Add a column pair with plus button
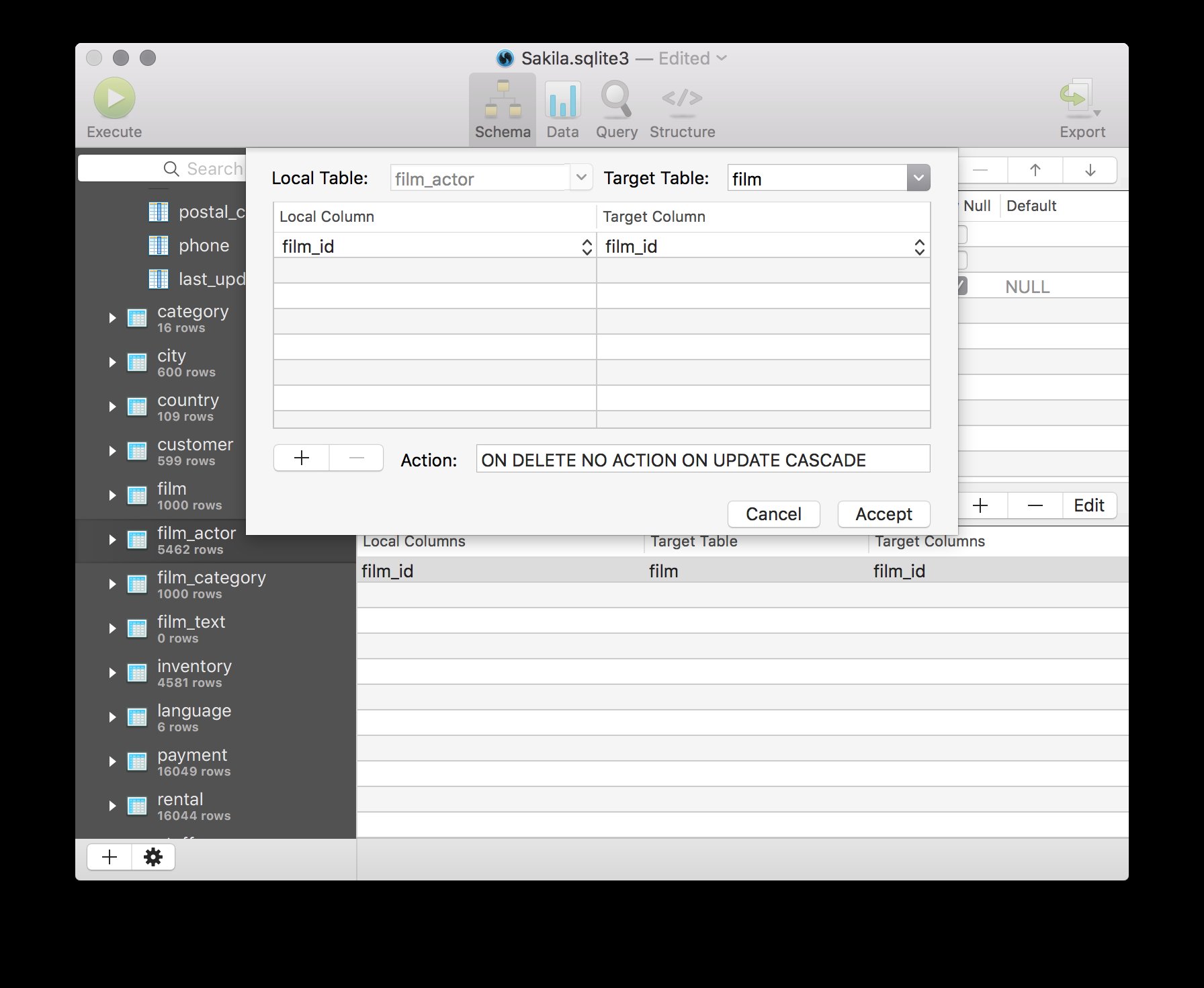The height and width of the screenshot is (988, 1204). (x=302, y=458)
